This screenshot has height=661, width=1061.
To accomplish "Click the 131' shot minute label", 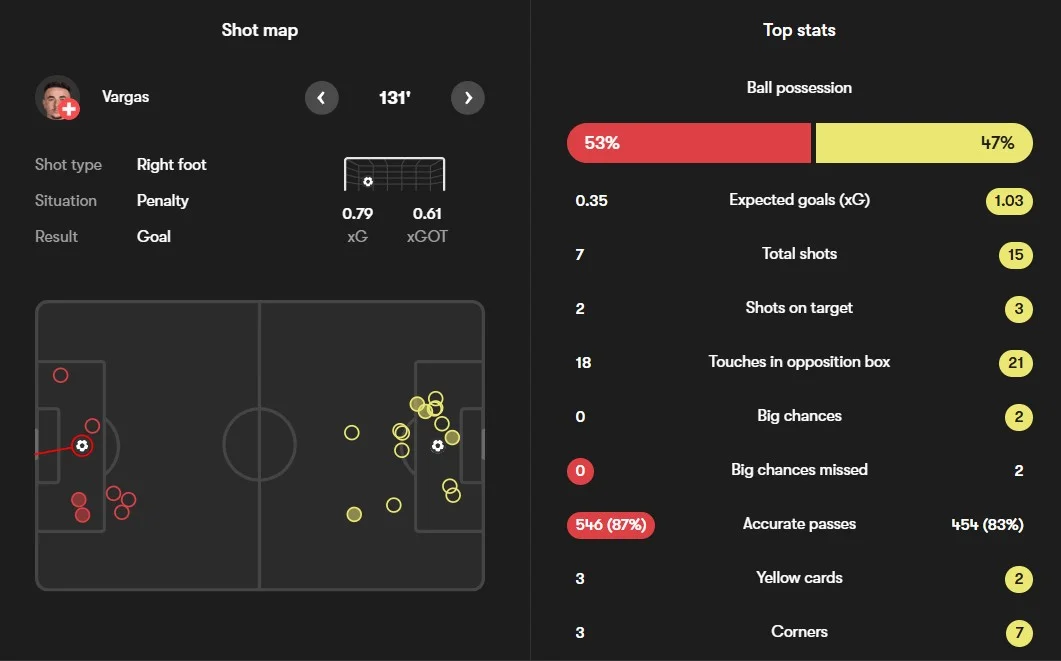I will [394, 98].
